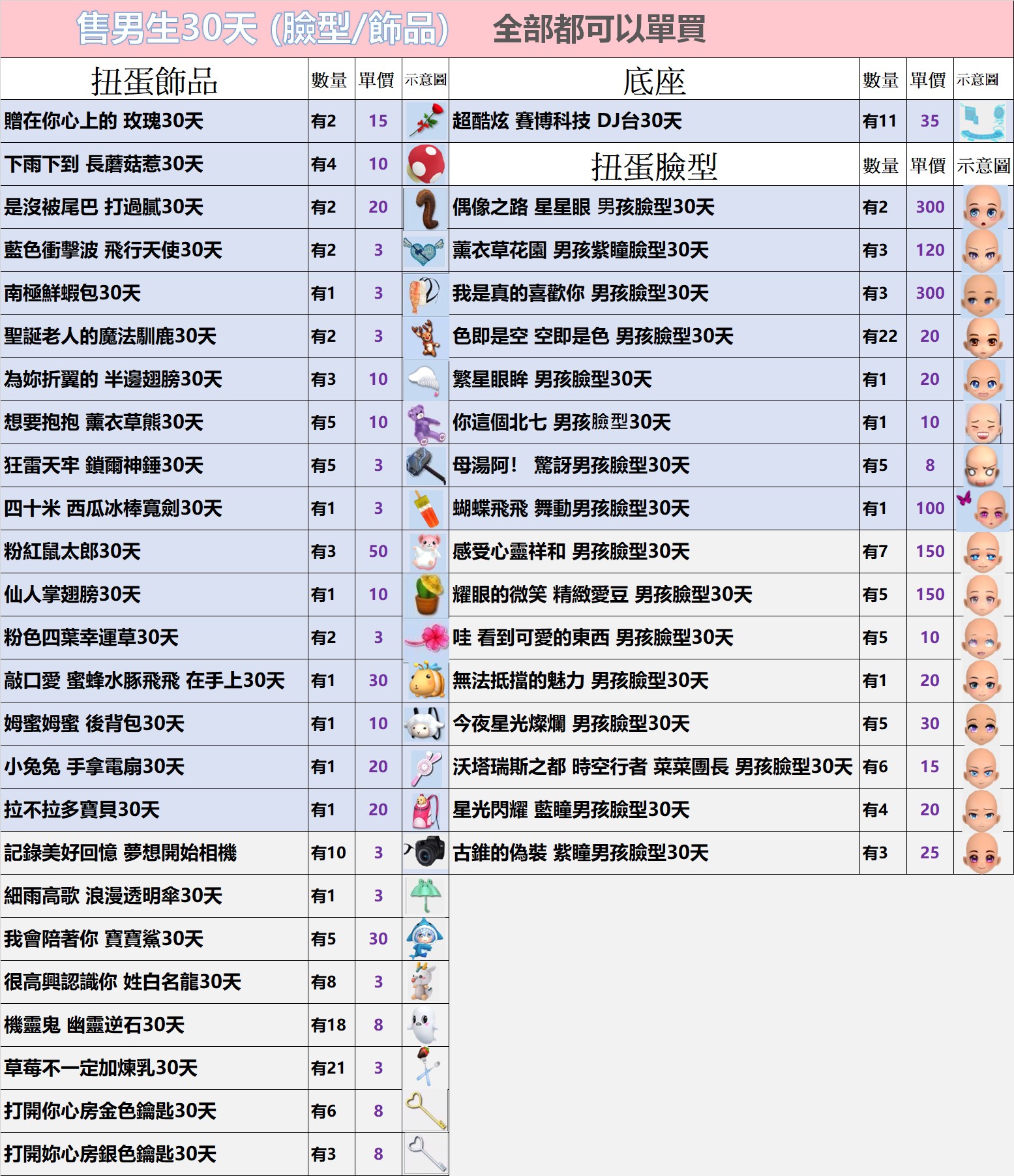The width and height of the screenshot is (1014, 1176).
Task: Select the butterfly face thumbnail
Action: click(983, 508)
